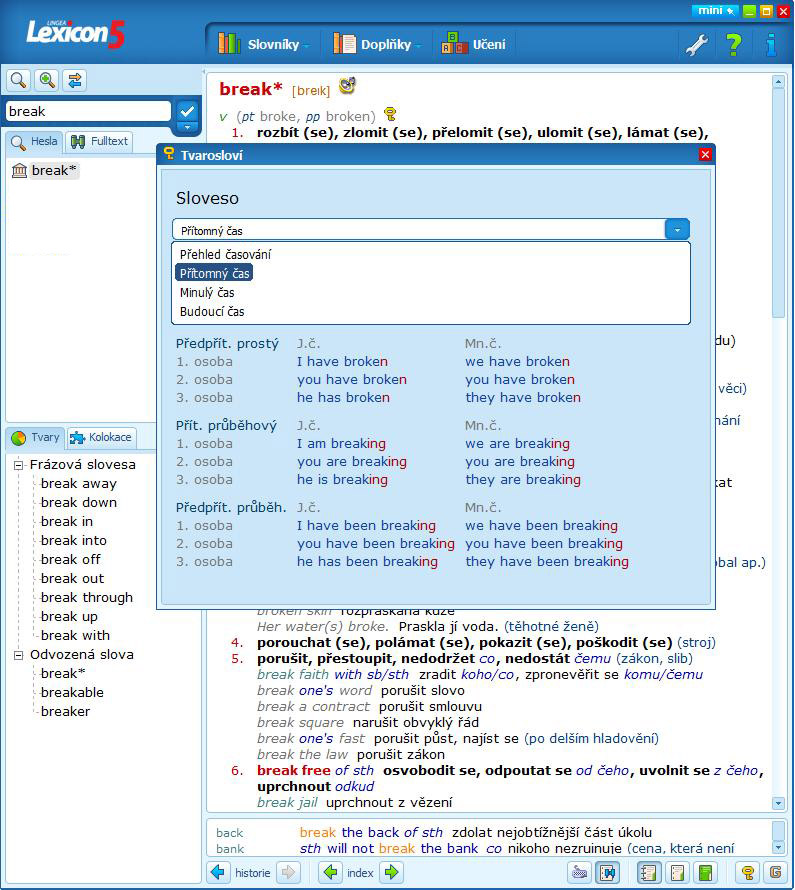Toggle the full notebook view icon

tap(649, 872)
